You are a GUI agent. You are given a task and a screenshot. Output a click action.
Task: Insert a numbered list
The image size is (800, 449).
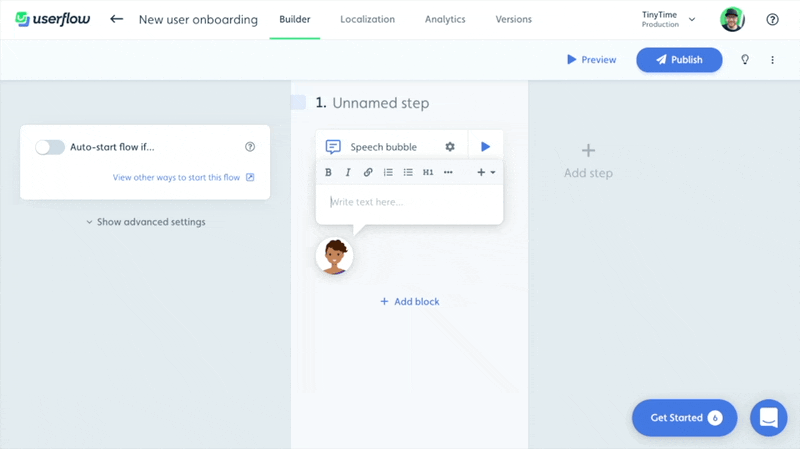pyautogui.click(x=388, y=172)
